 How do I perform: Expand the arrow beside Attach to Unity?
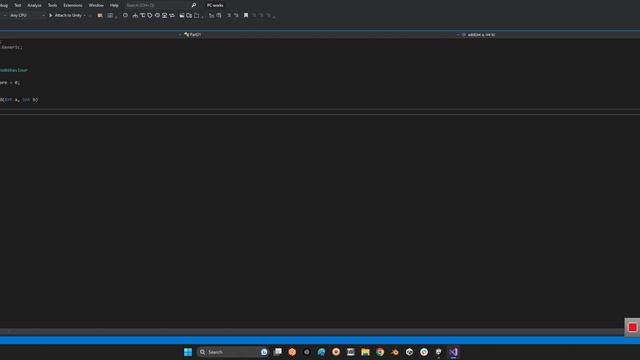pos(85,16)
